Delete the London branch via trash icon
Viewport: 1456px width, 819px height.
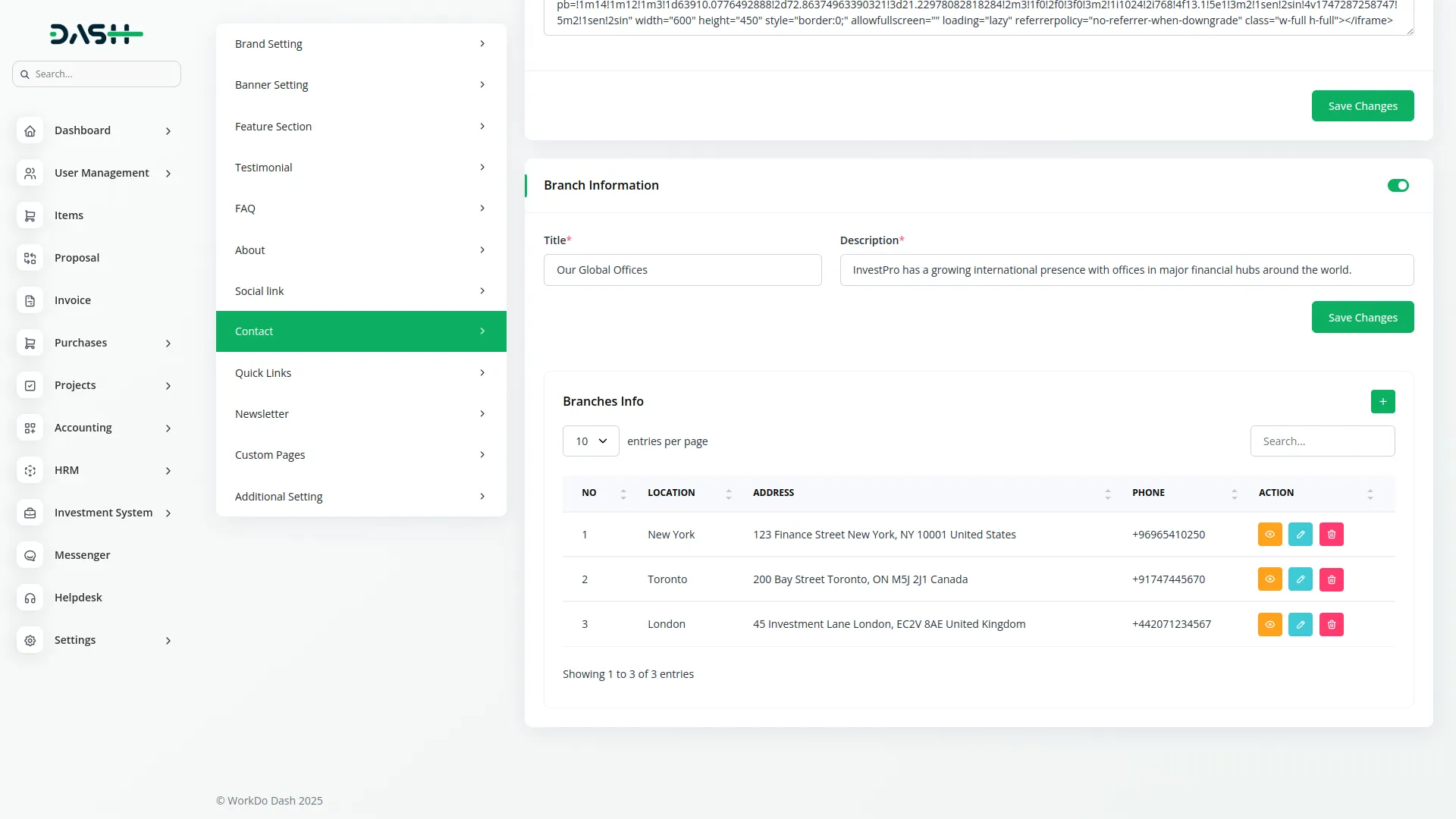tap(1331, 624)
